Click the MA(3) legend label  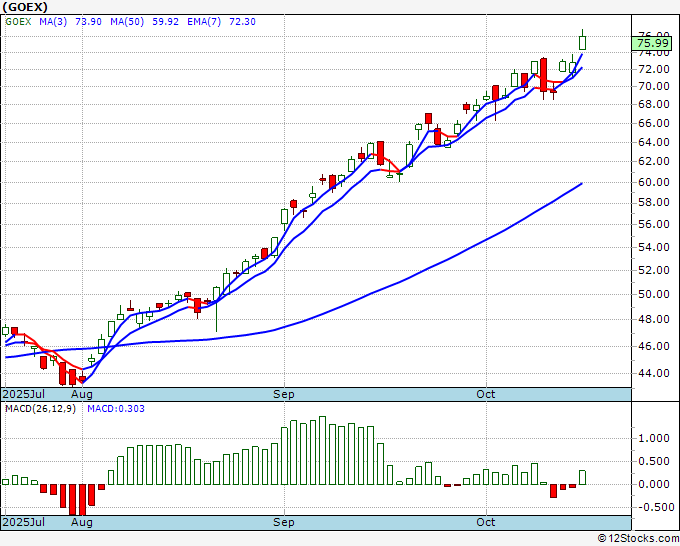53,22
